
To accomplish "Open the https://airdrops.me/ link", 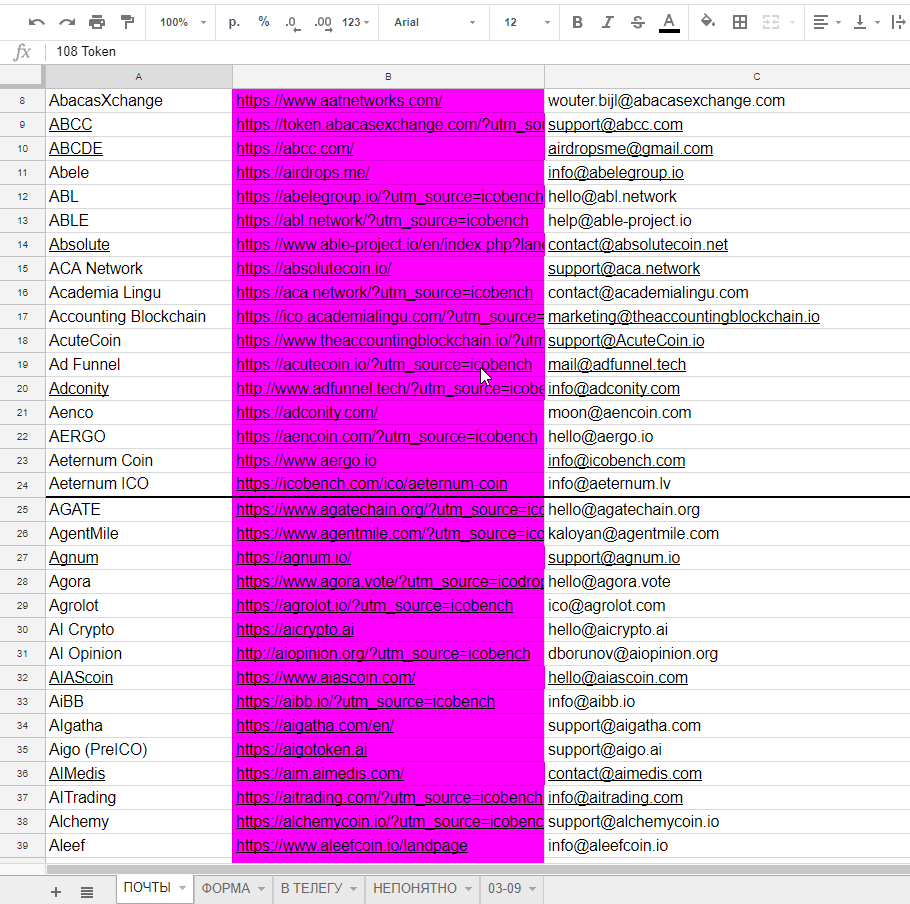I will point(303,172).
